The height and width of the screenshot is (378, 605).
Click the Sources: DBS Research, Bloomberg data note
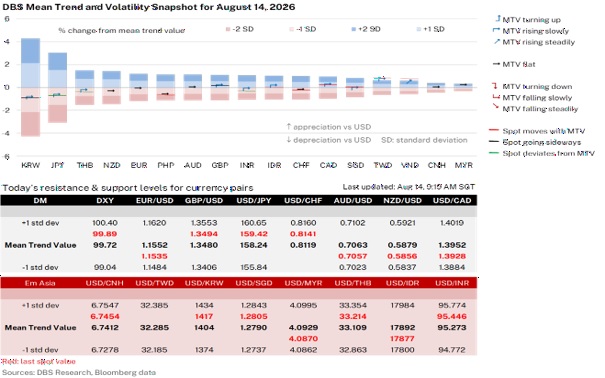point(79,373)
